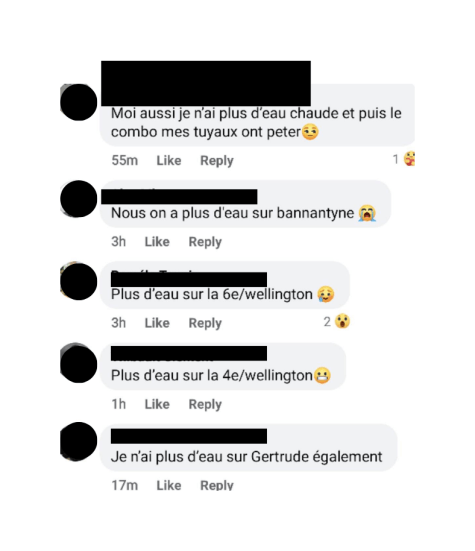Viewport: 475px width, 551px height.
Task: Reply to the tuyaux ont peter comment
Action: 217,161
